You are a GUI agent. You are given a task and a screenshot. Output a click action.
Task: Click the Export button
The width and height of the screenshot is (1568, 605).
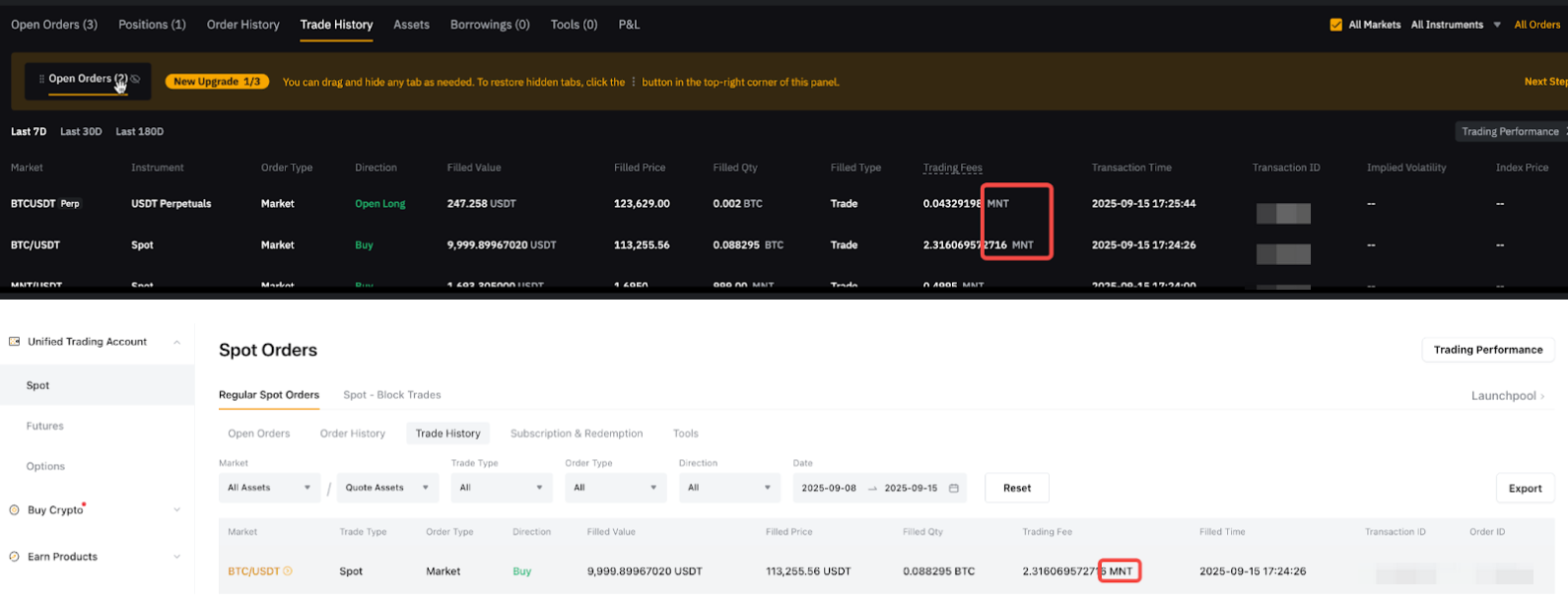click(x=1524, y=488)
